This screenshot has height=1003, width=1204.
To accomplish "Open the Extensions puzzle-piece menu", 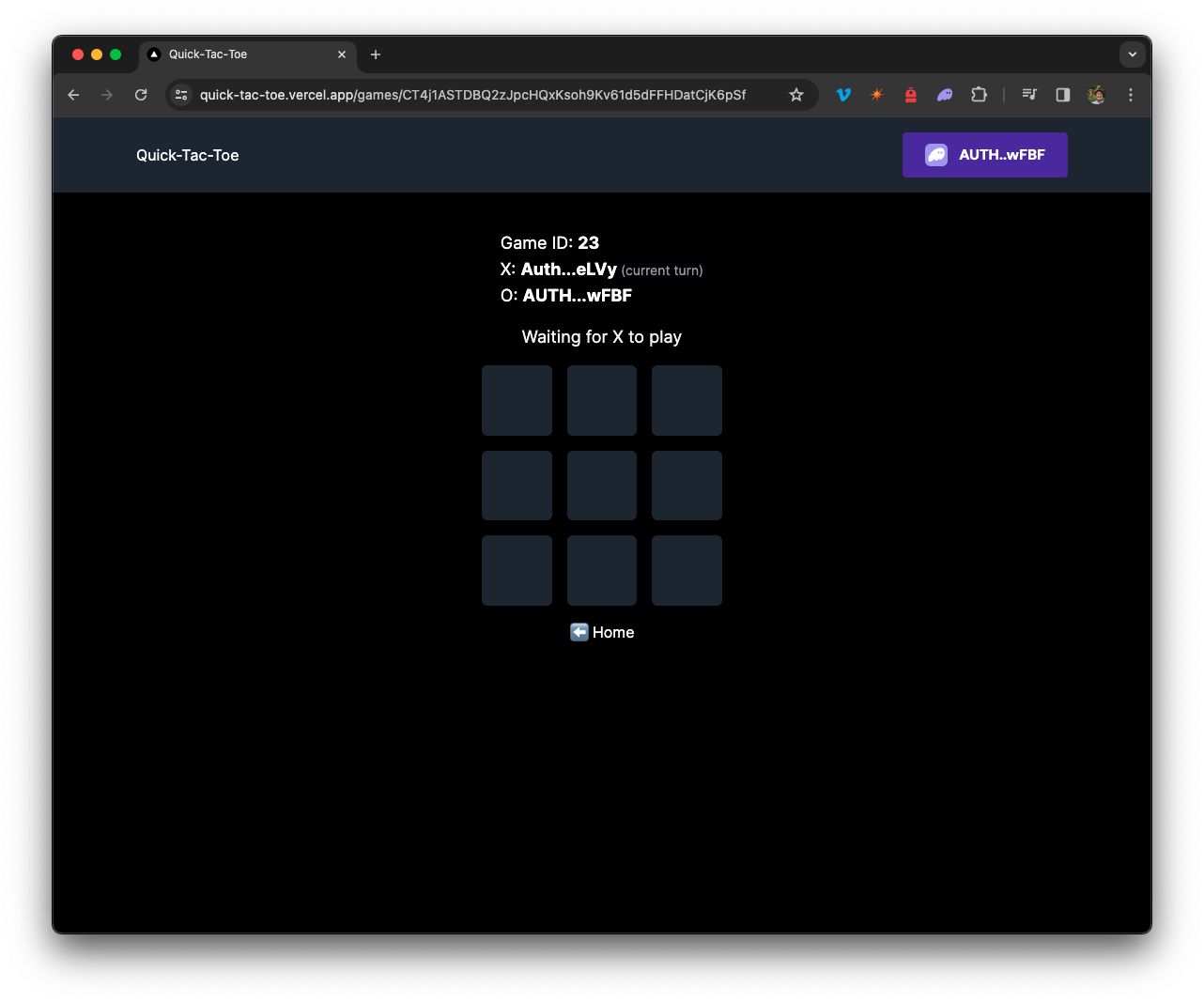I will click(x=979, y=95).
